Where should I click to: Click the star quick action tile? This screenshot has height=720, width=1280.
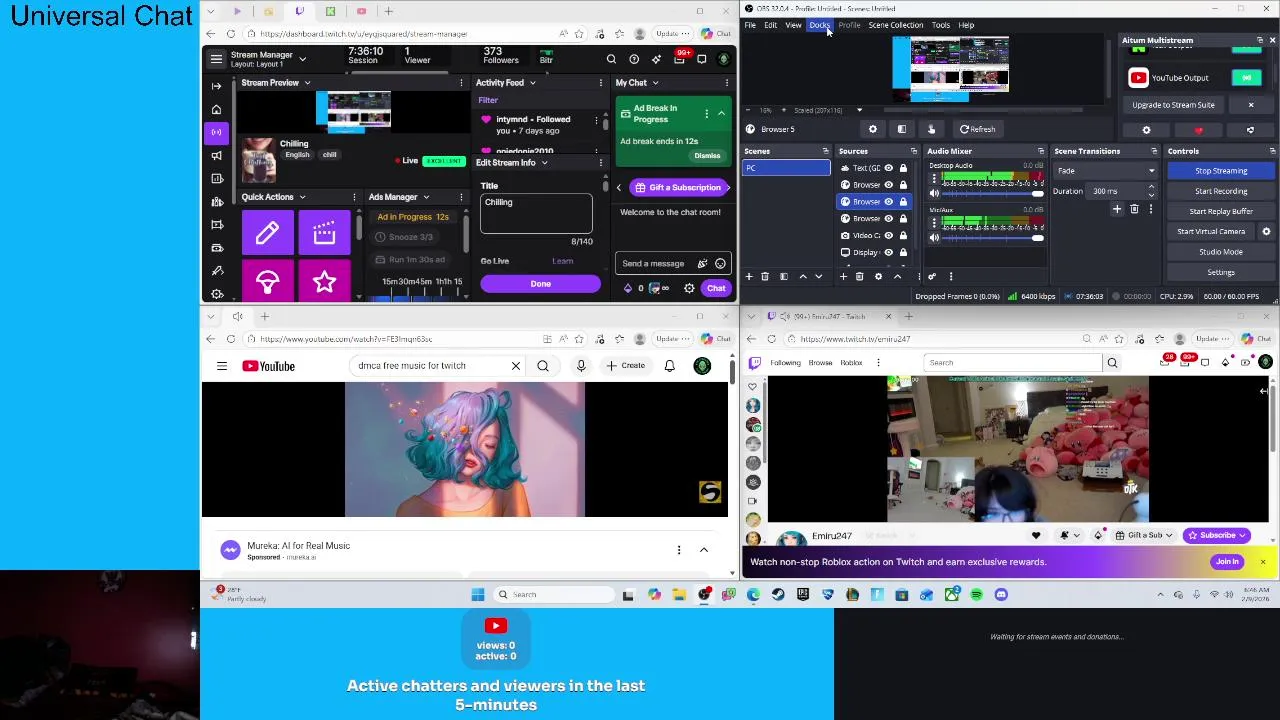click(324, 282)
